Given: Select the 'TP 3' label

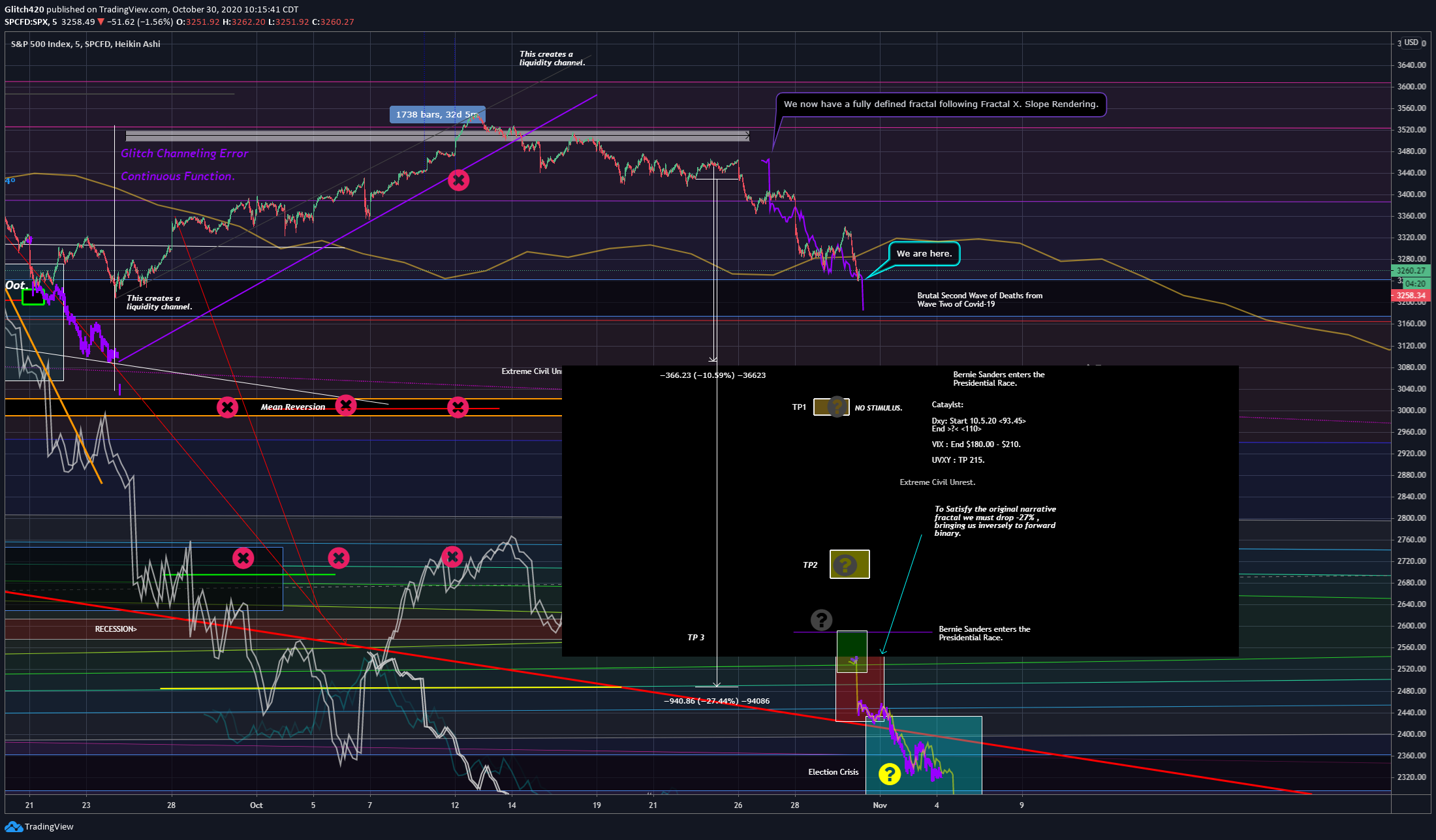Looking at the screenshot, I should [696, 638].
